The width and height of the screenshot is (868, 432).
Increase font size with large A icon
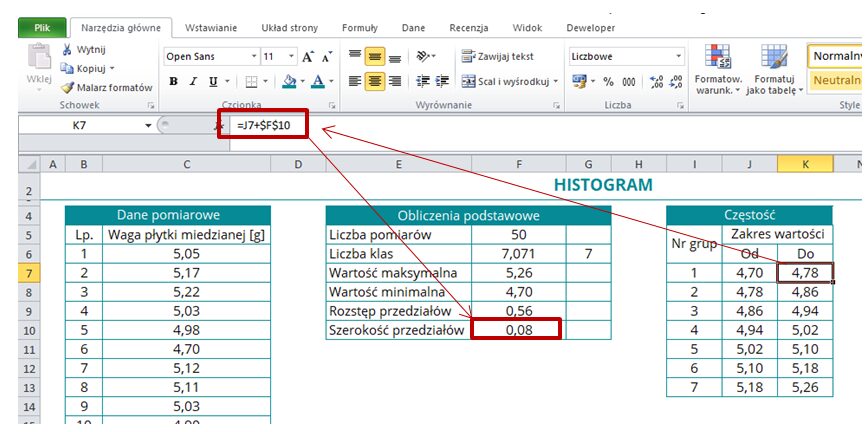click(x=307, y=56)
